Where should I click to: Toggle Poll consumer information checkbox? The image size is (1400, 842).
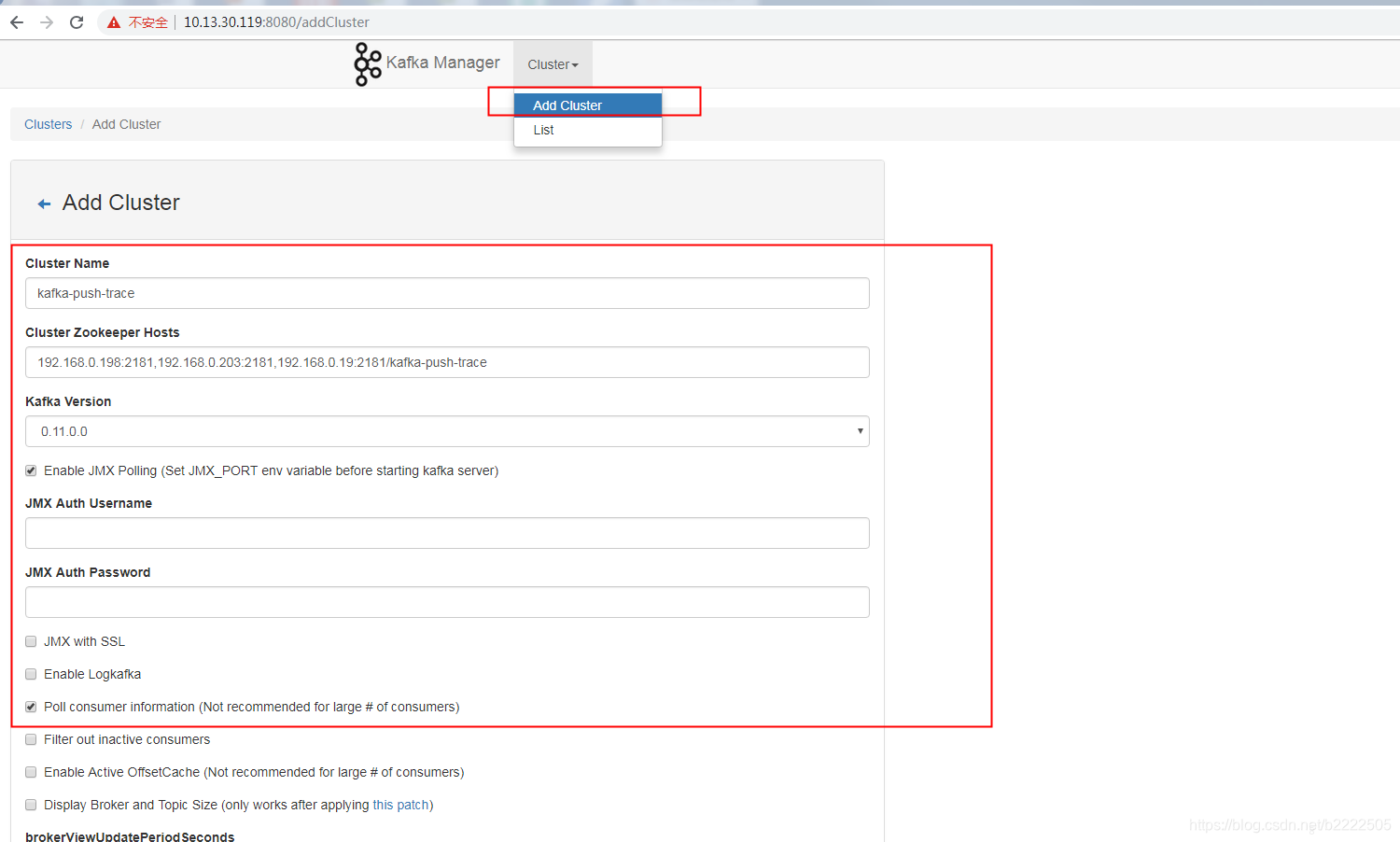coord(31,707)
